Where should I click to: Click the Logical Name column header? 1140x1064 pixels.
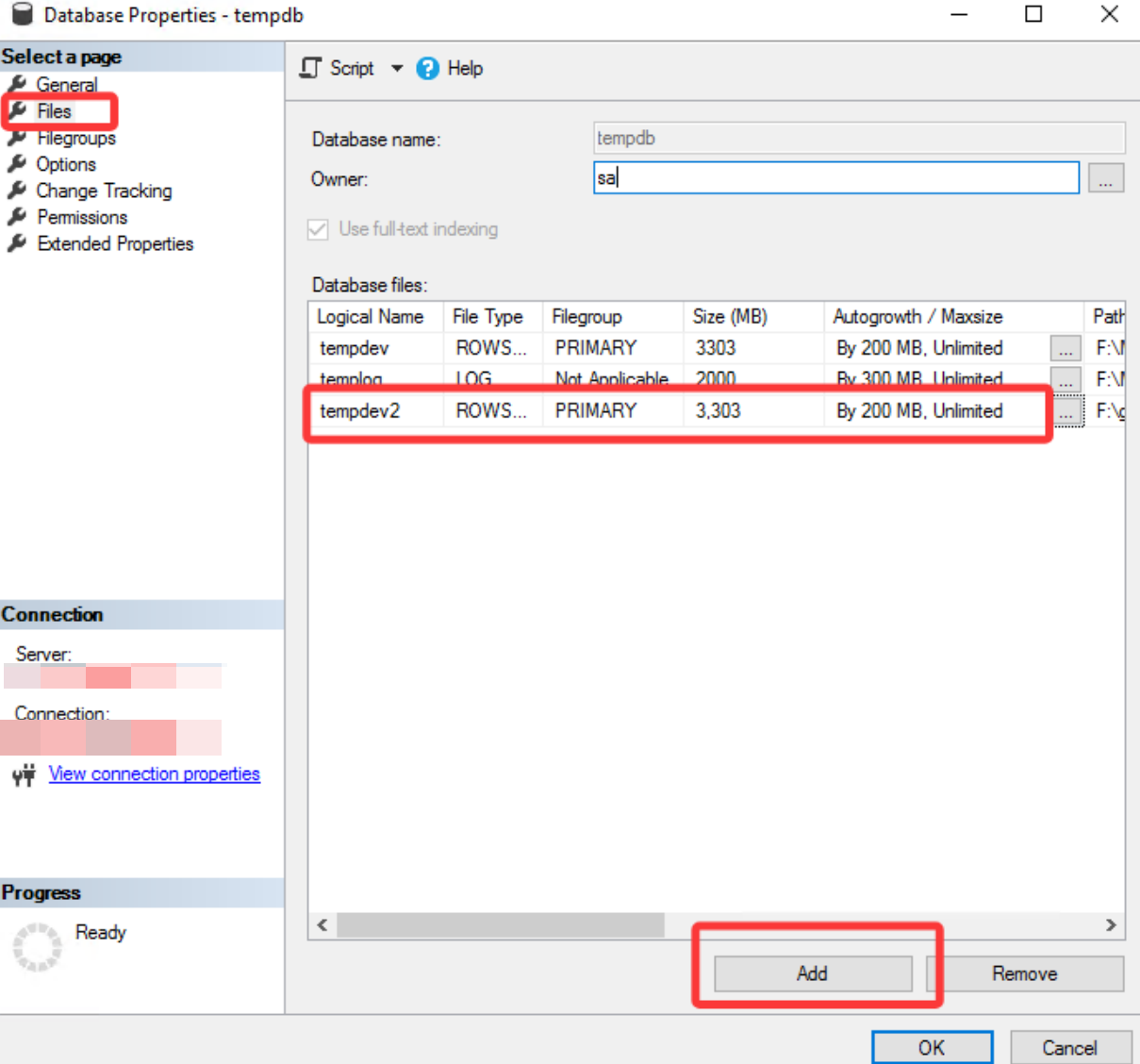point(375,317)
